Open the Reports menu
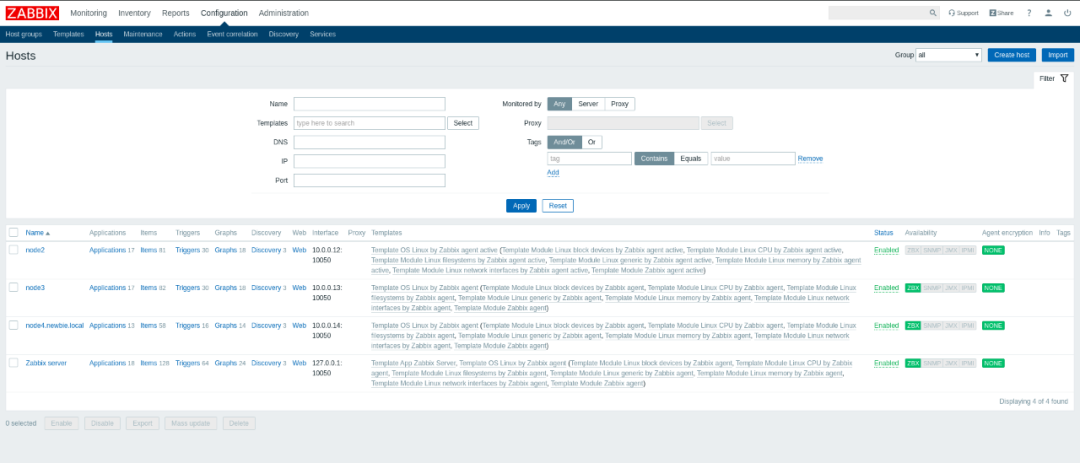This screenshot has width=1080, height=463. tap(176, 13)
